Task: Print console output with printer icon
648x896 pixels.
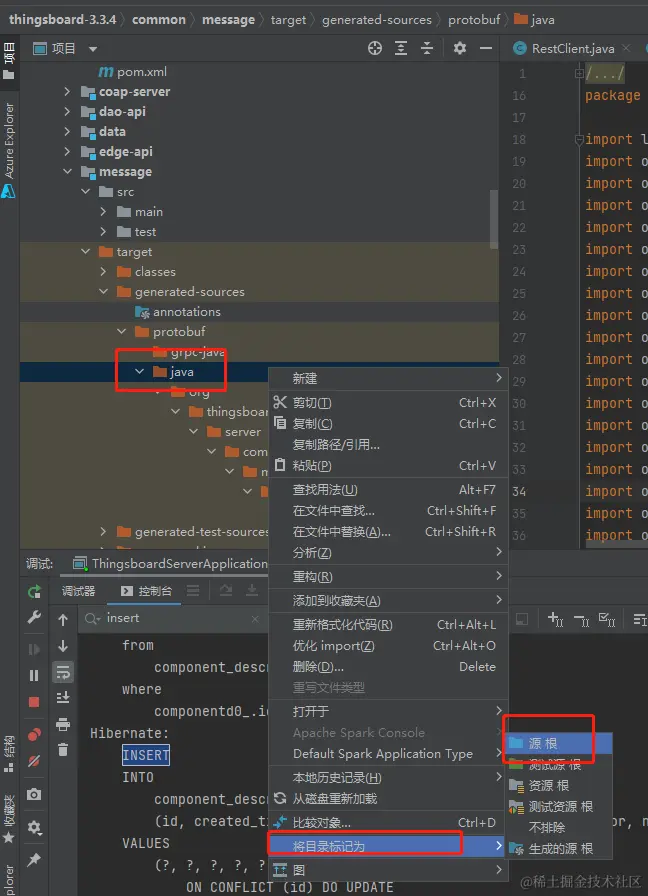Action: 63,725
